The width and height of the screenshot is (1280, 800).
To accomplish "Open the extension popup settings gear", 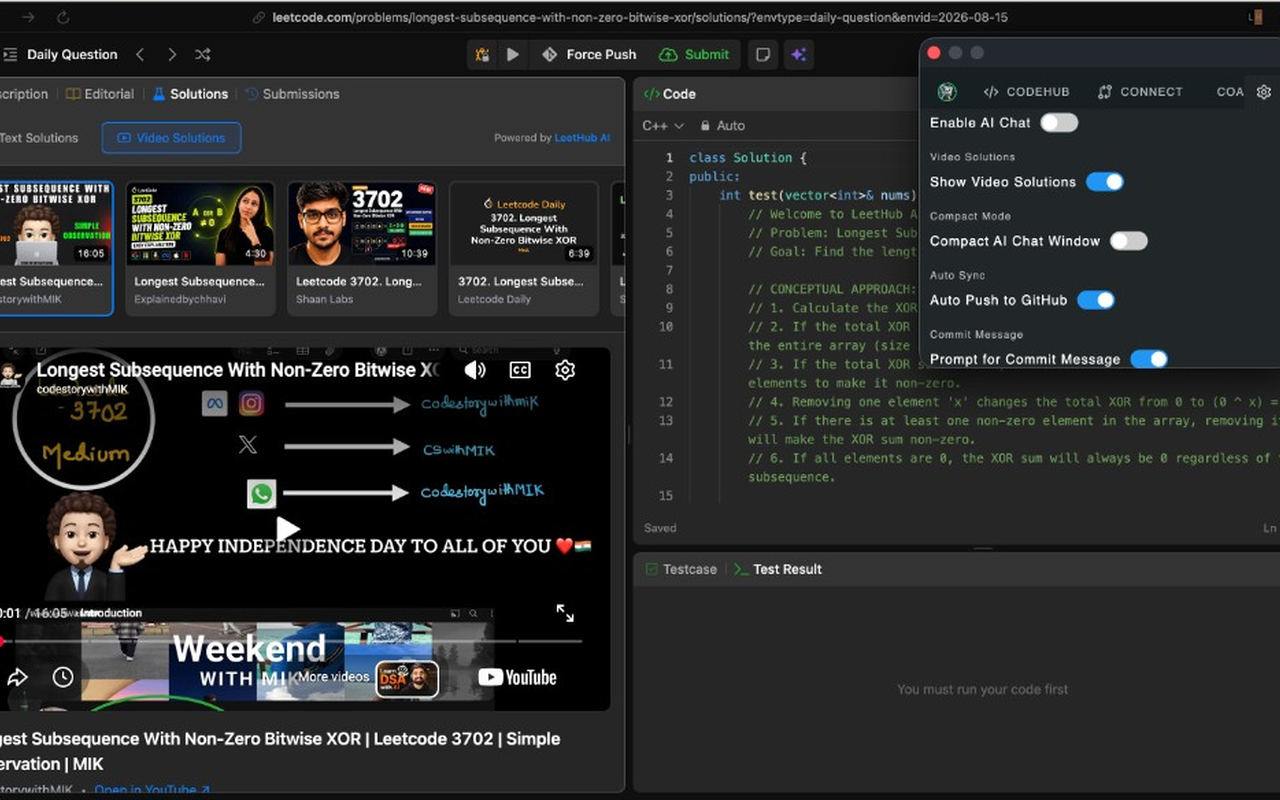I will tap(1264, 92).
